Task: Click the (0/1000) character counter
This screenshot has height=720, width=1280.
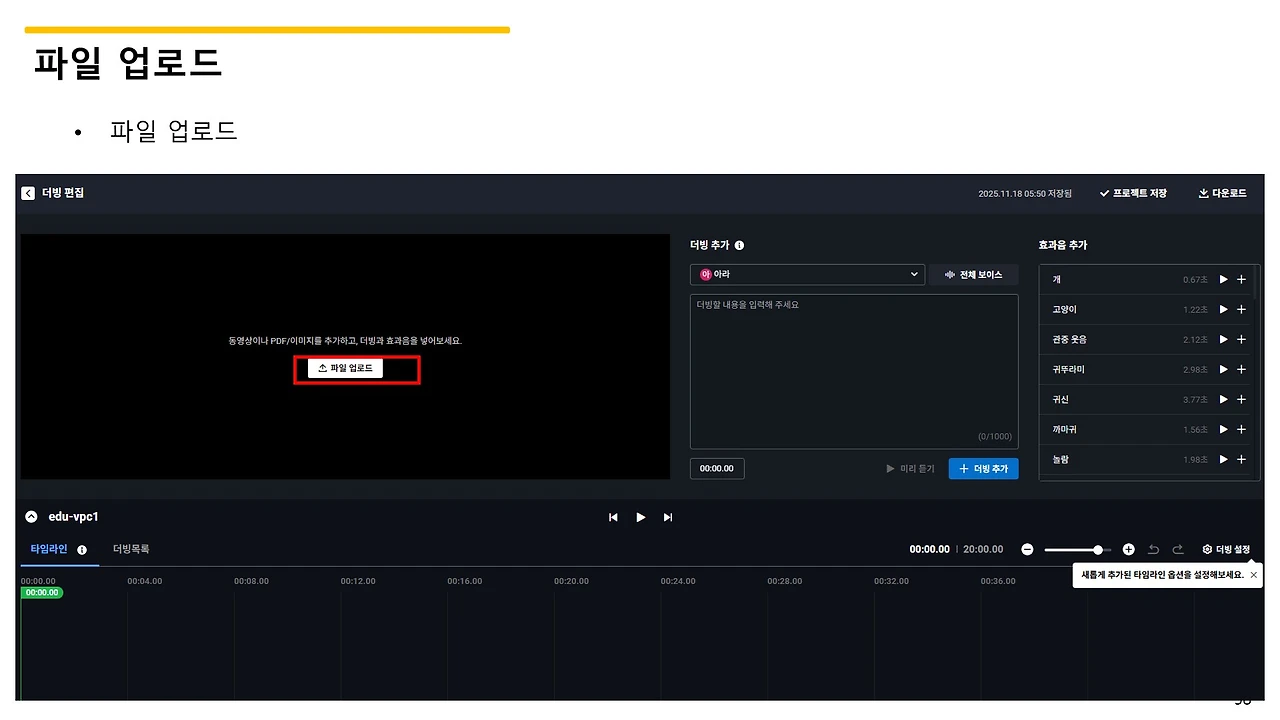Action: 995,436
